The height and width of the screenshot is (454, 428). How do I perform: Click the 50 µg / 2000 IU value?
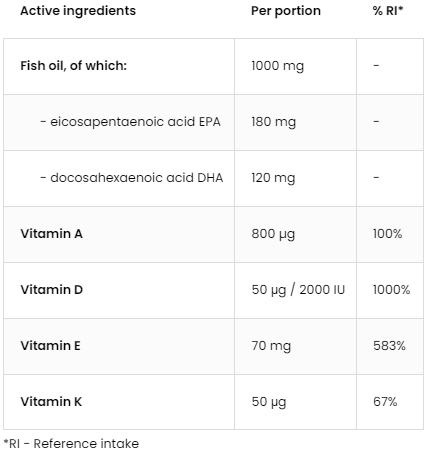click(x=298, y=290)
